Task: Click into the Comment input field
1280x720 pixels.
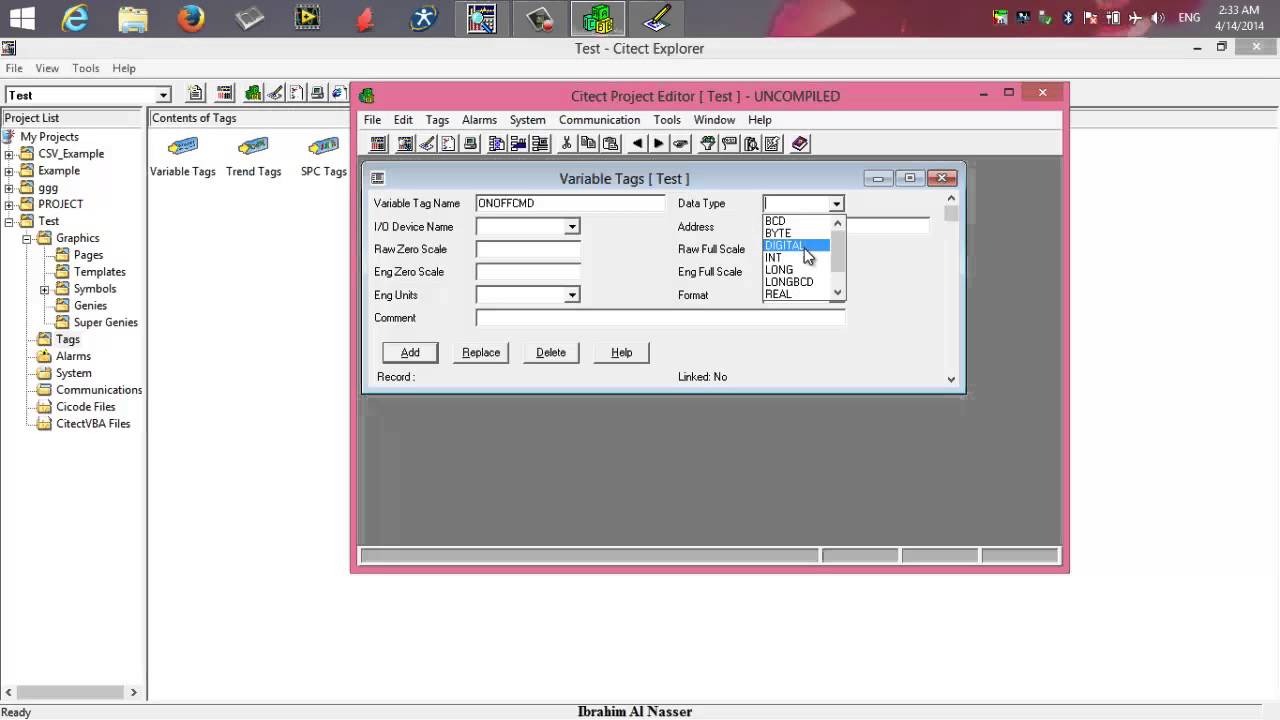Action: [x=660, y=318]
